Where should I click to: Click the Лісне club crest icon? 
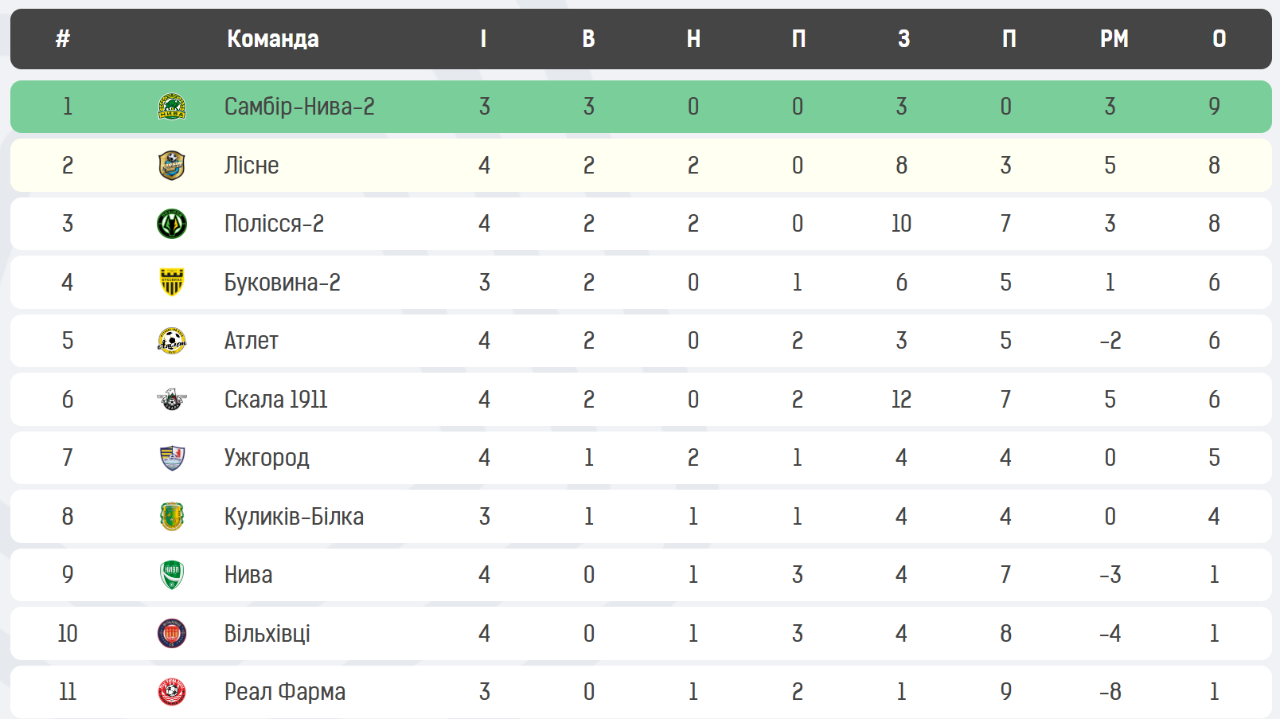(x=172, y=165)
